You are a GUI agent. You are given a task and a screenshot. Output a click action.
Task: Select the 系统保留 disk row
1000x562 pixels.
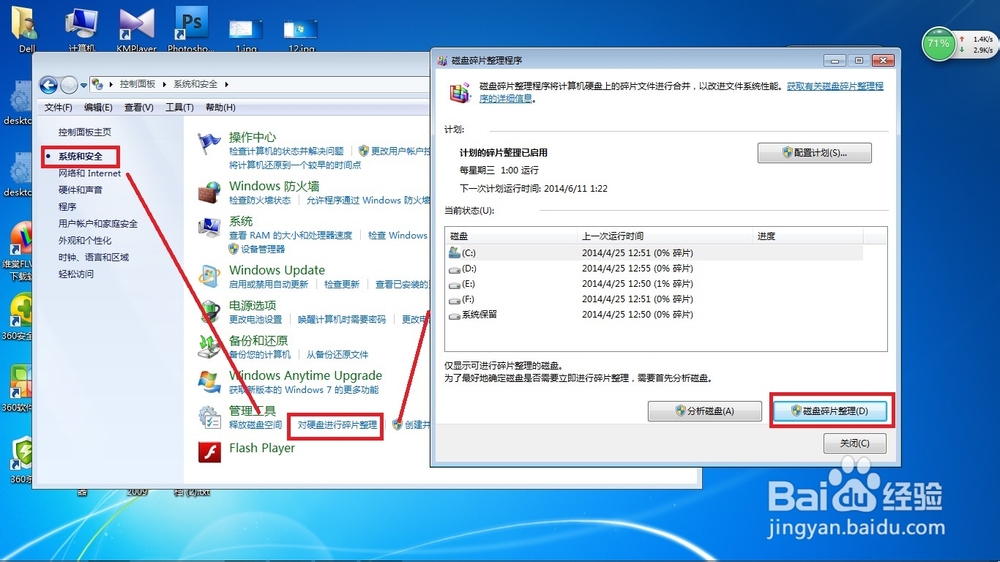655,314
